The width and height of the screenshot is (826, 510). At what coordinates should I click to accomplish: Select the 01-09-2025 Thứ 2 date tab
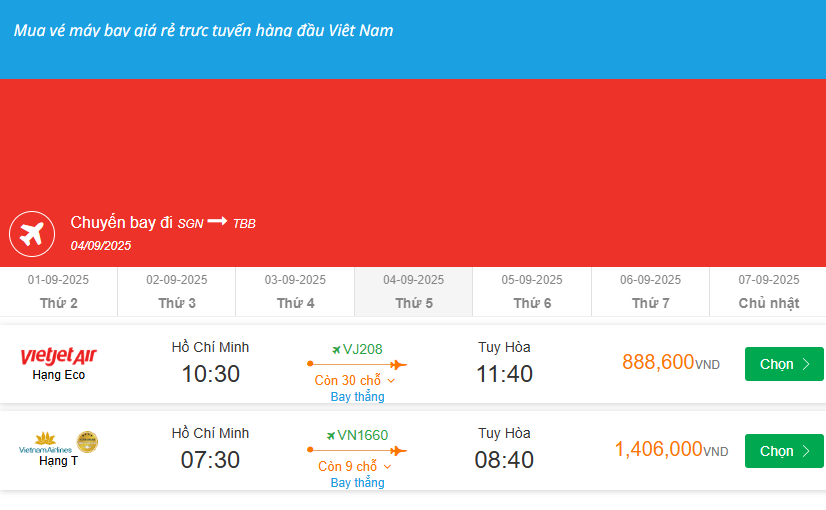58,291
